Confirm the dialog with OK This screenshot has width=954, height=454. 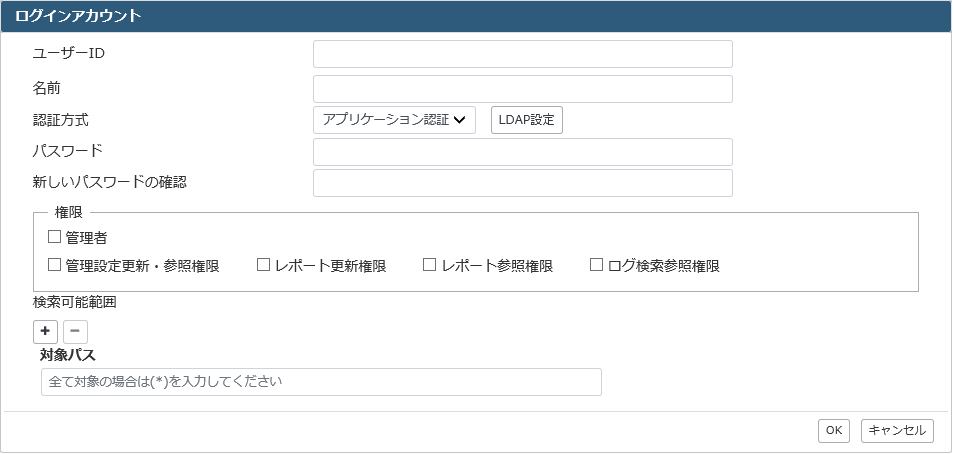(834, 430)
